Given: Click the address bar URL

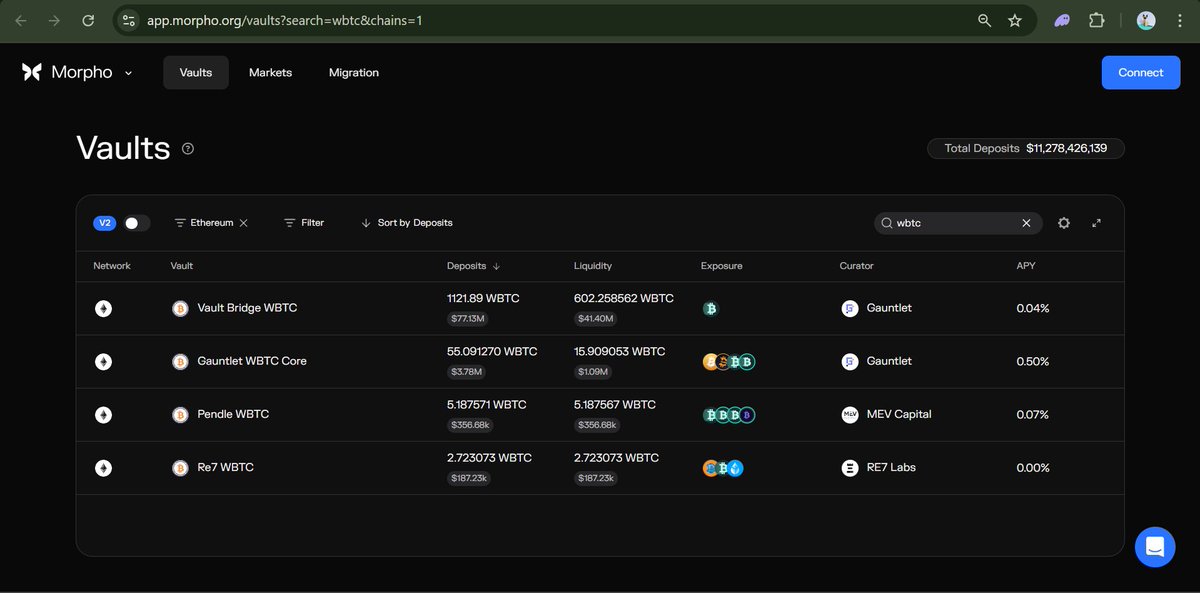Looking at the screenshot, I should [x=285, y=20].
